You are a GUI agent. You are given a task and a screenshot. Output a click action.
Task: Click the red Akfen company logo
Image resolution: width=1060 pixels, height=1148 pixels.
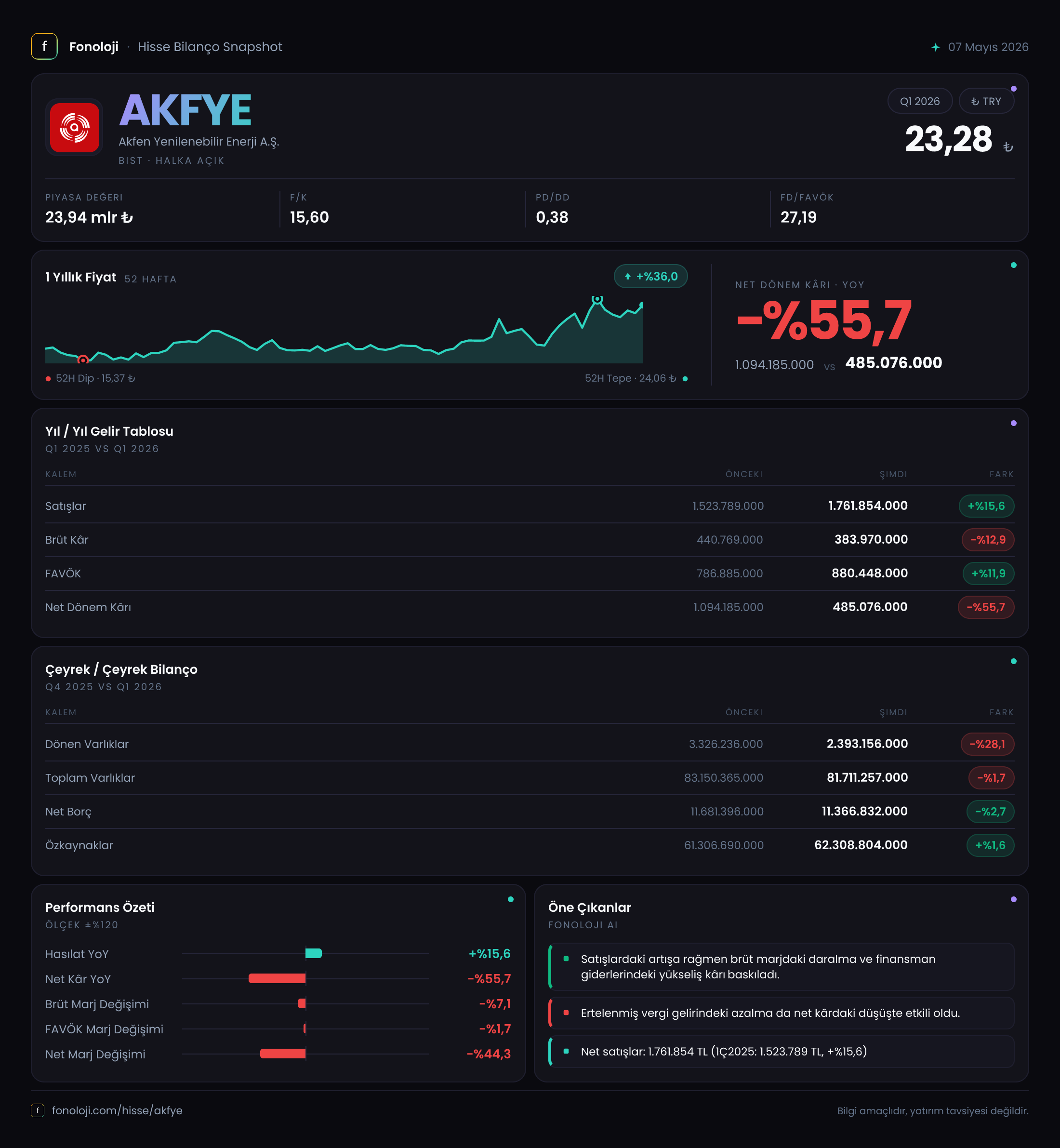tap(75, 127)
